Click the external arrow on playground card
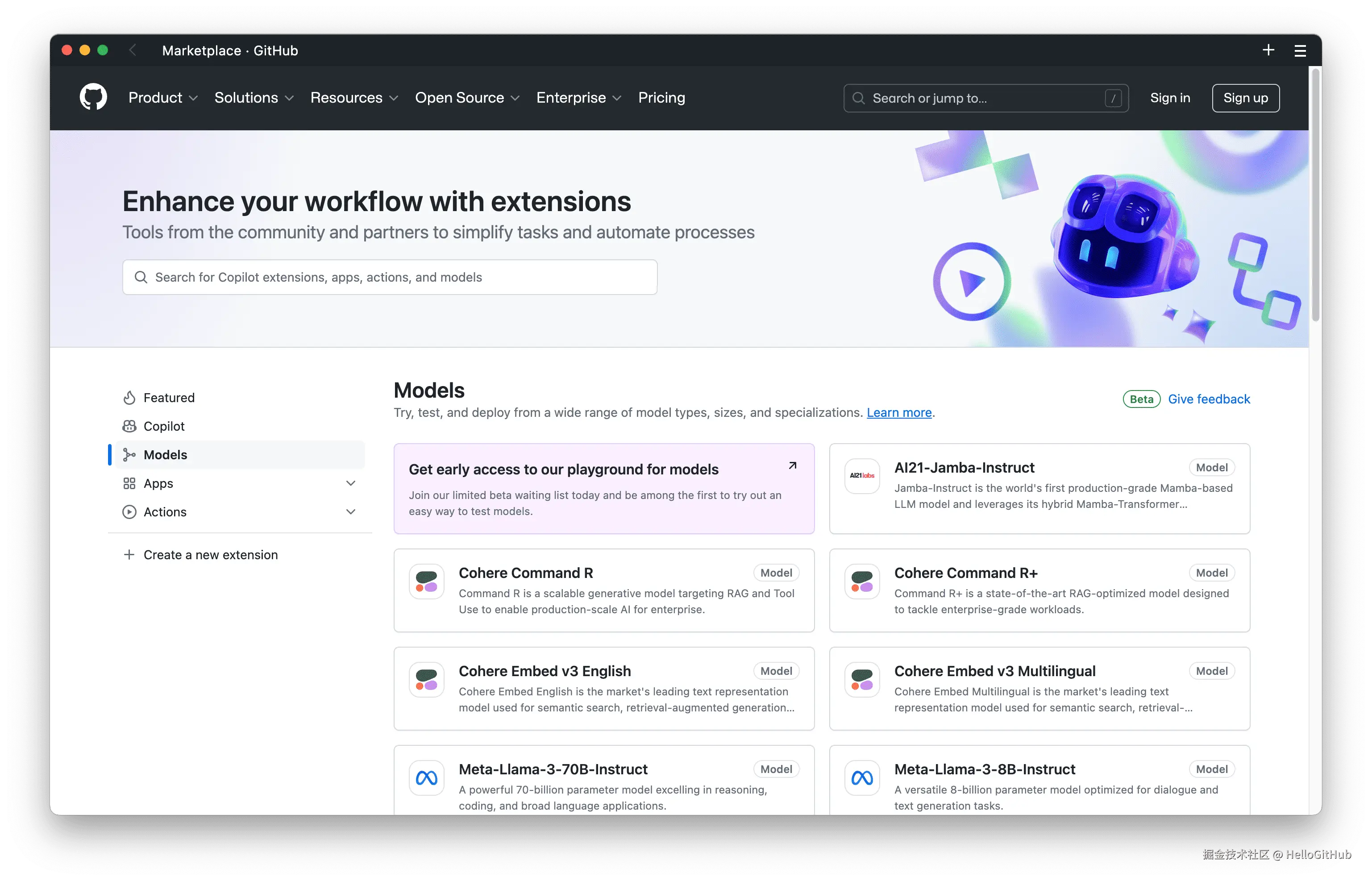This screenshot has width=1372, height=881. pos(792,465)
